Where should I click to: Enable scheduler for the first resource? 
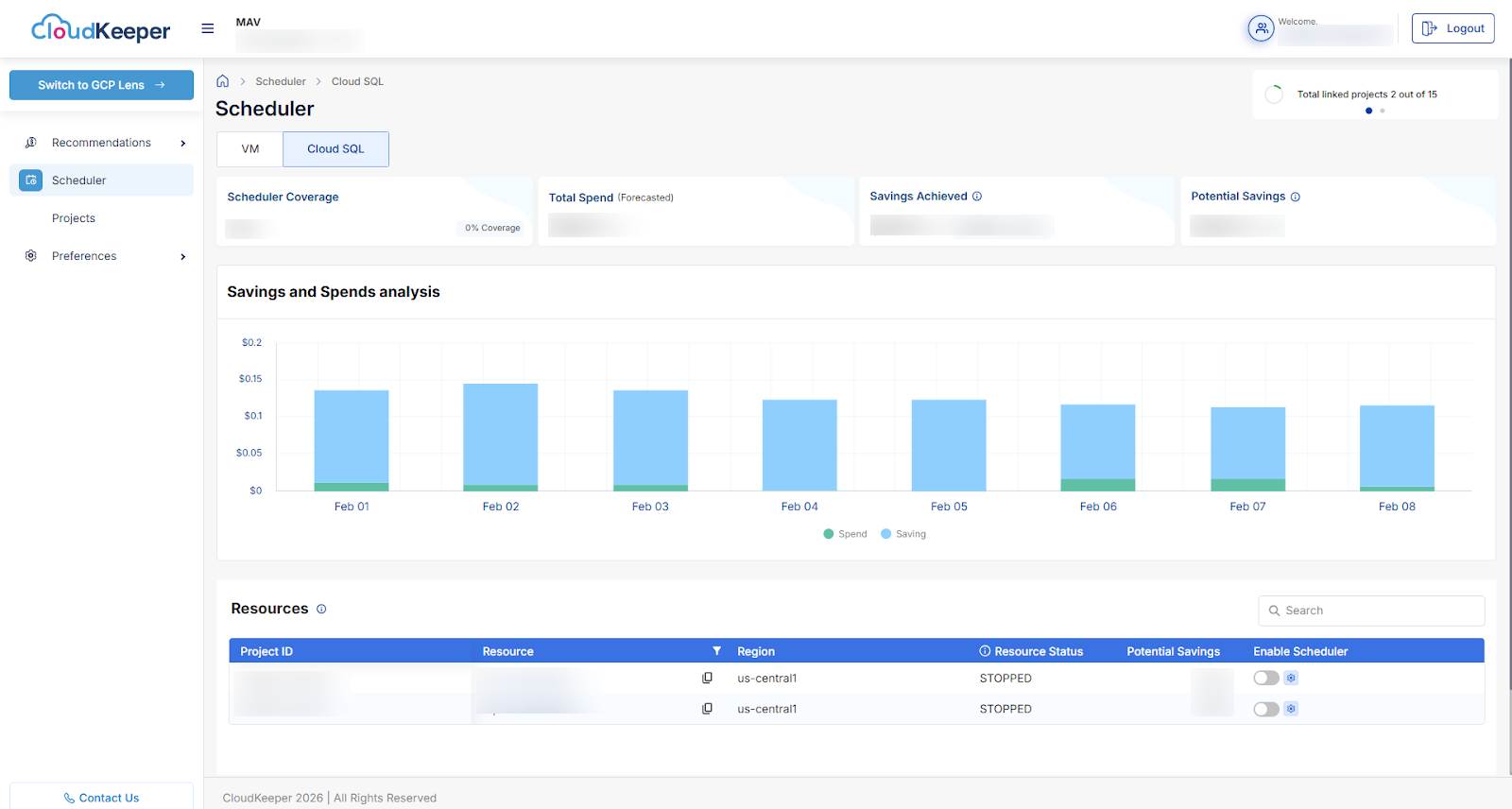(x=1265, y=679)
